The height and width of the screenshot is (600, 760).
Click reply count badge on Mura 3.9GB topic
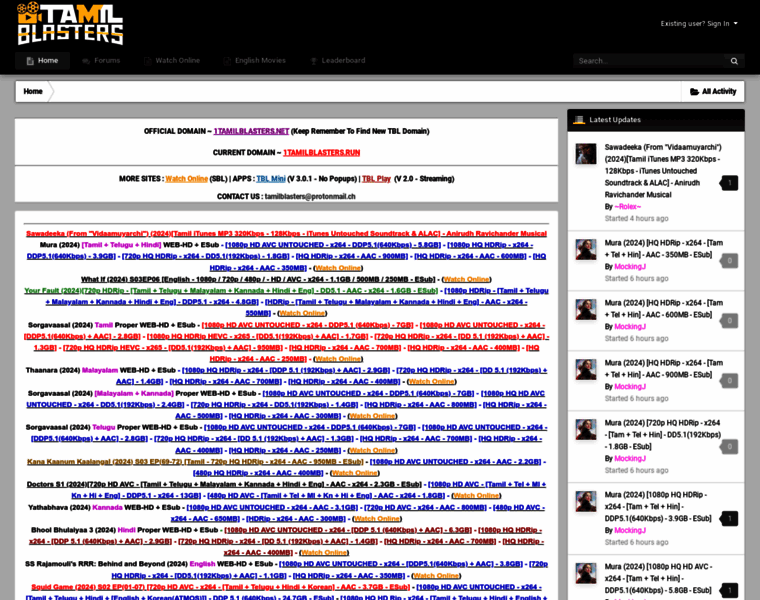click(729, 519)
